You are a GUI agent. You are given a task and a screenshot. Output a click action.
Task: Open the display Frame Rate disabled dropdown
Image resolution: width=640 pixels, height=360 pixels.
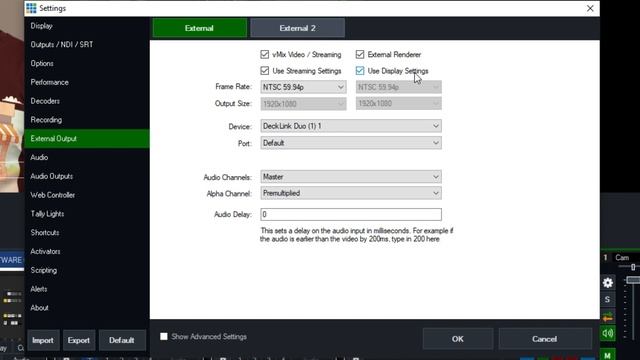click(x=398, y=87)
